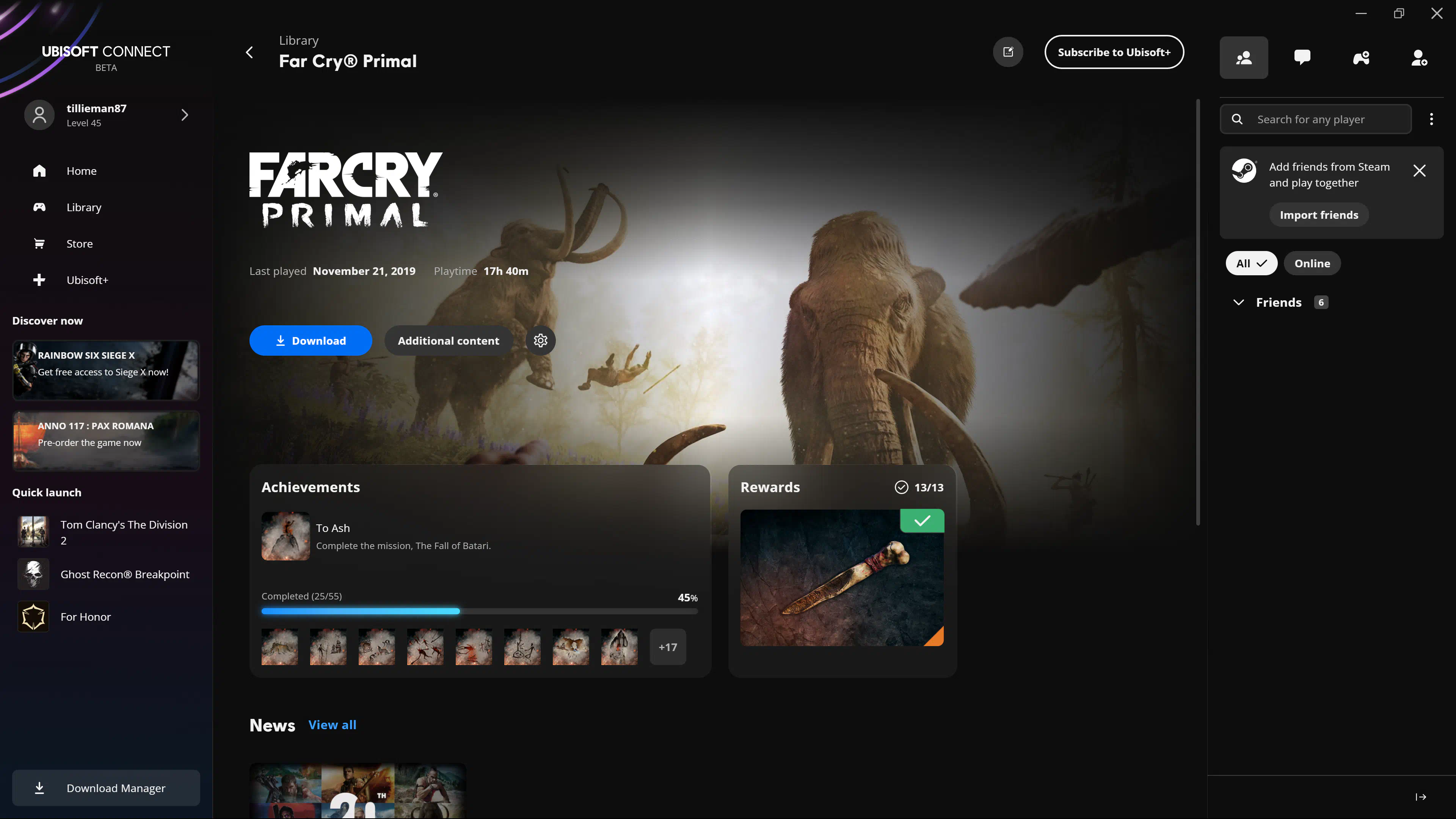Open the Download Manager
The height and width of the screenshot is (819, 1456).
106,788
